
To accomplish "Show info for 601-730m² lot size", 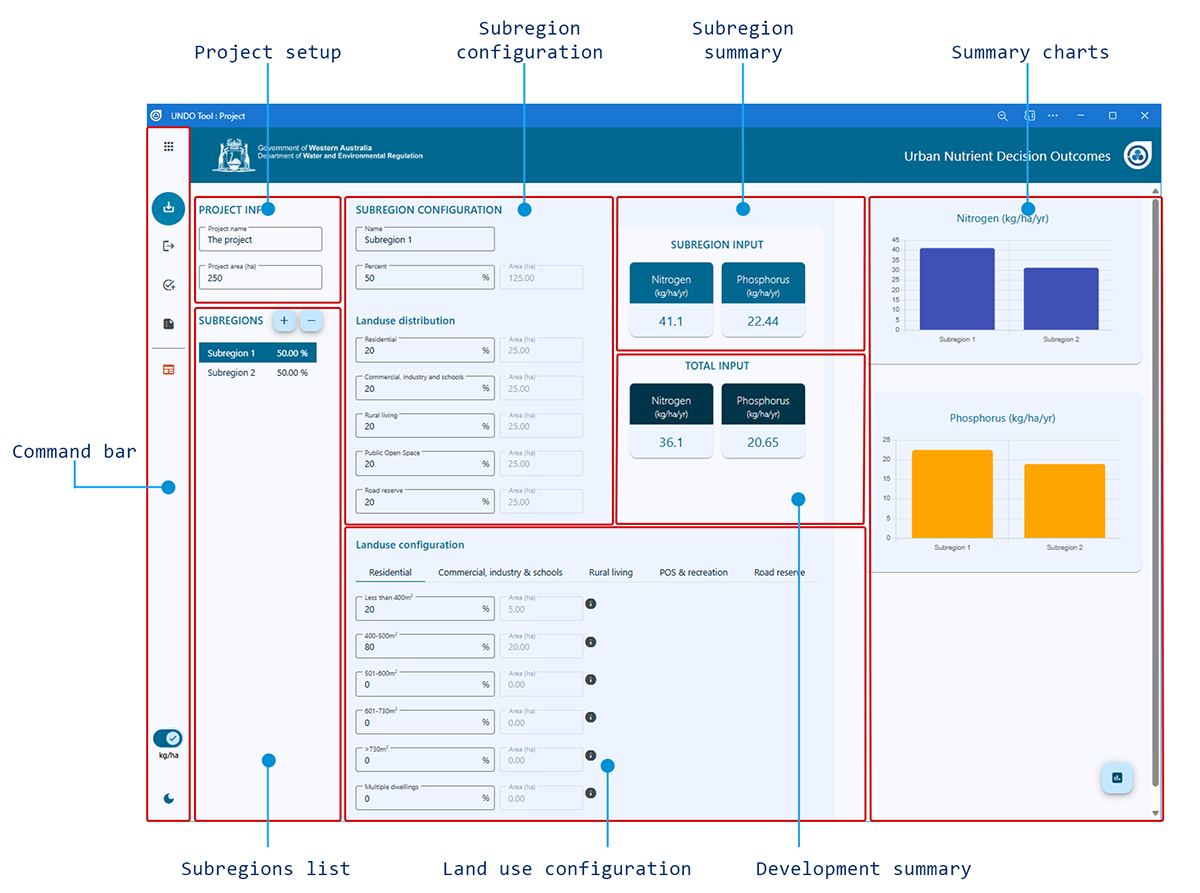I will tap(591, 718).
